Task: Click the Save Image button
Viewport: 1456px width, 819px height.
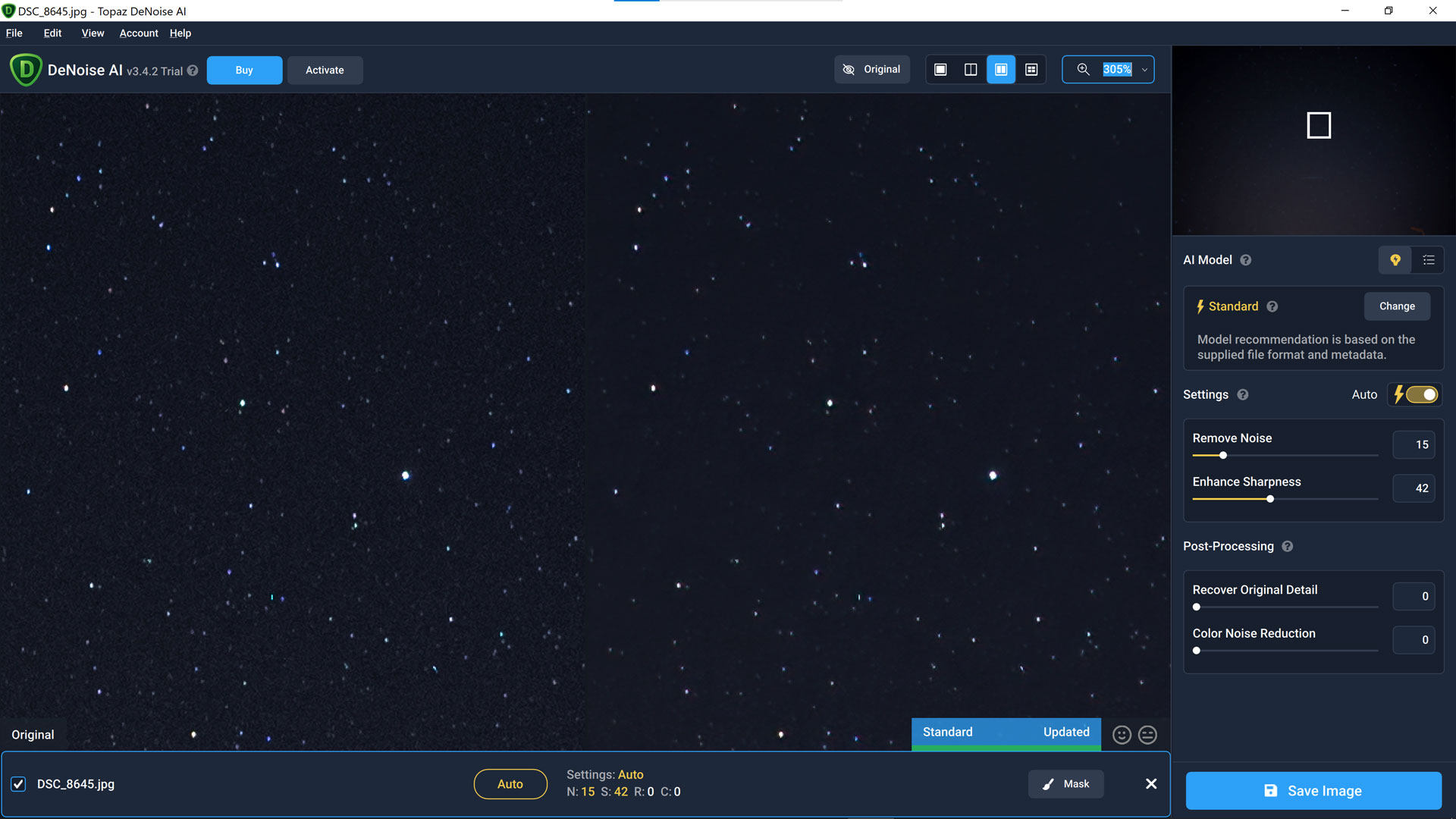Action: pyautogui.click(x=1313, y=791)
